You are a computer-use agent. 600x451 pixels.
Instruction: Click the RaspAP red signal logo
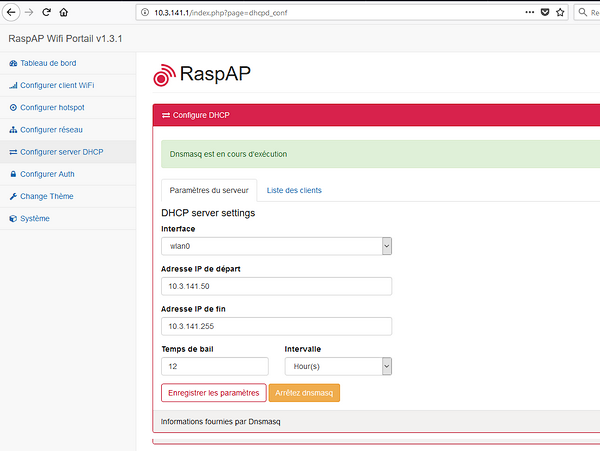click(164, 75)
